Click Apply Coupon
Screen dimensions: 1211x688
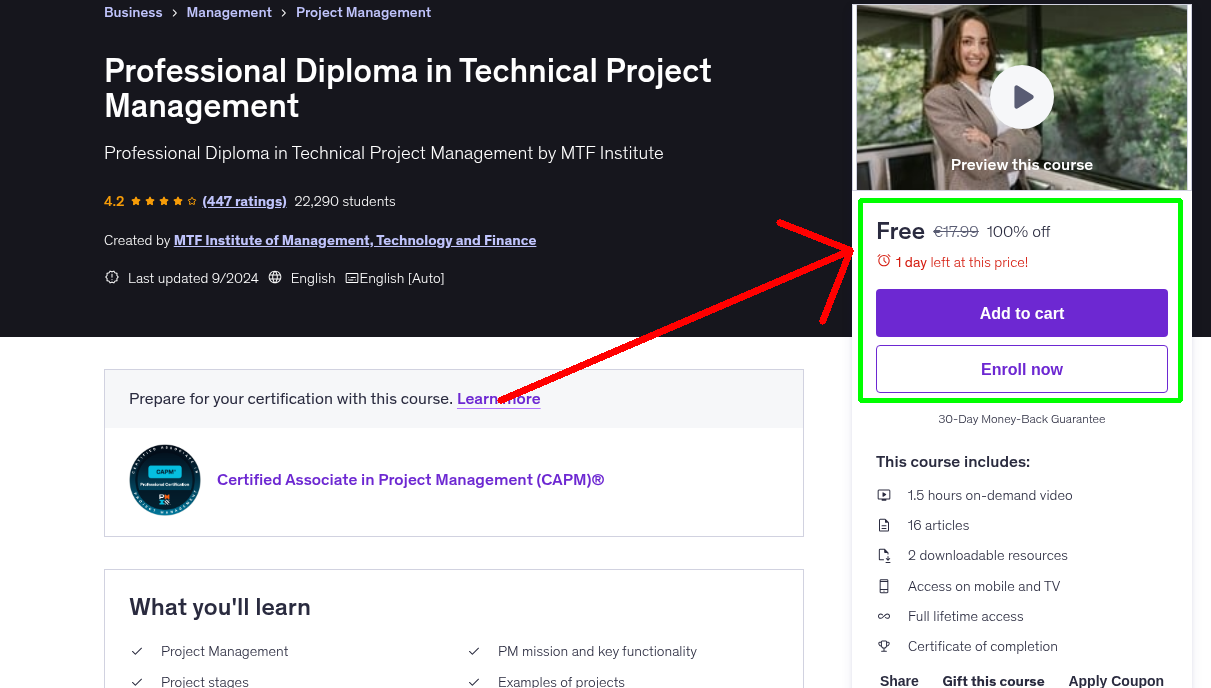[x=1116, y=680]
